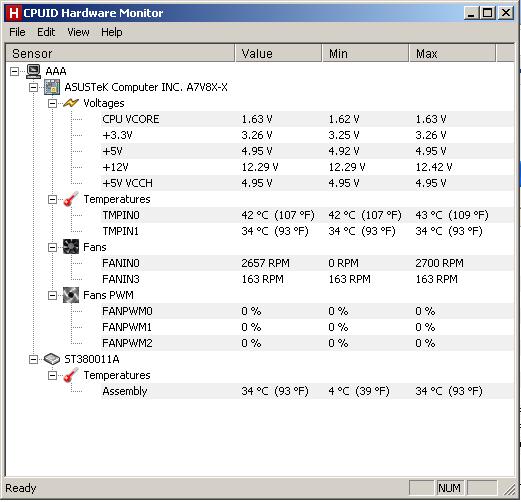The image size is (521, 502).
Task: Open the File menu
Action: click(x=17, y=32)
